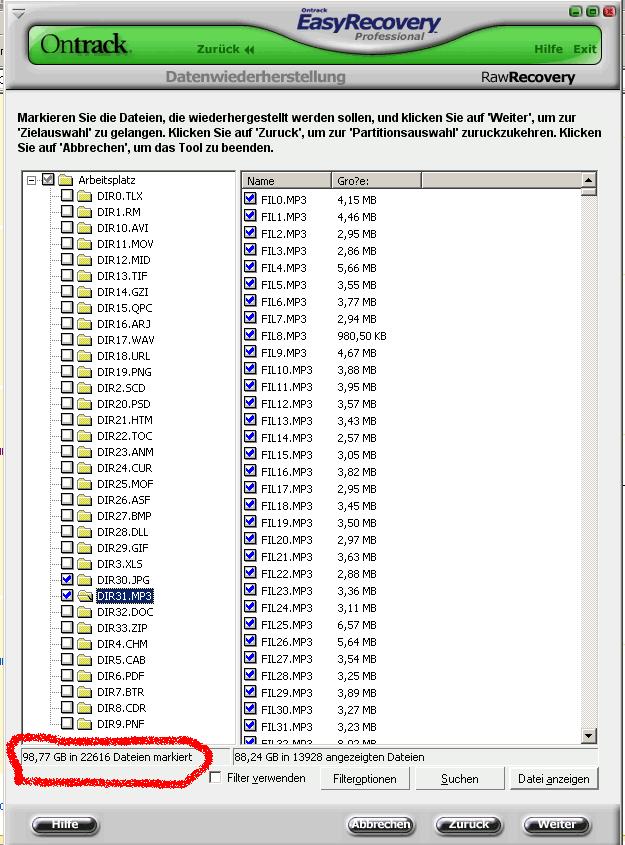Viewport: 625px width, 845px height.
Task: Click the DIR31.MP3 folder icon
Action: (x=84, y=596)
